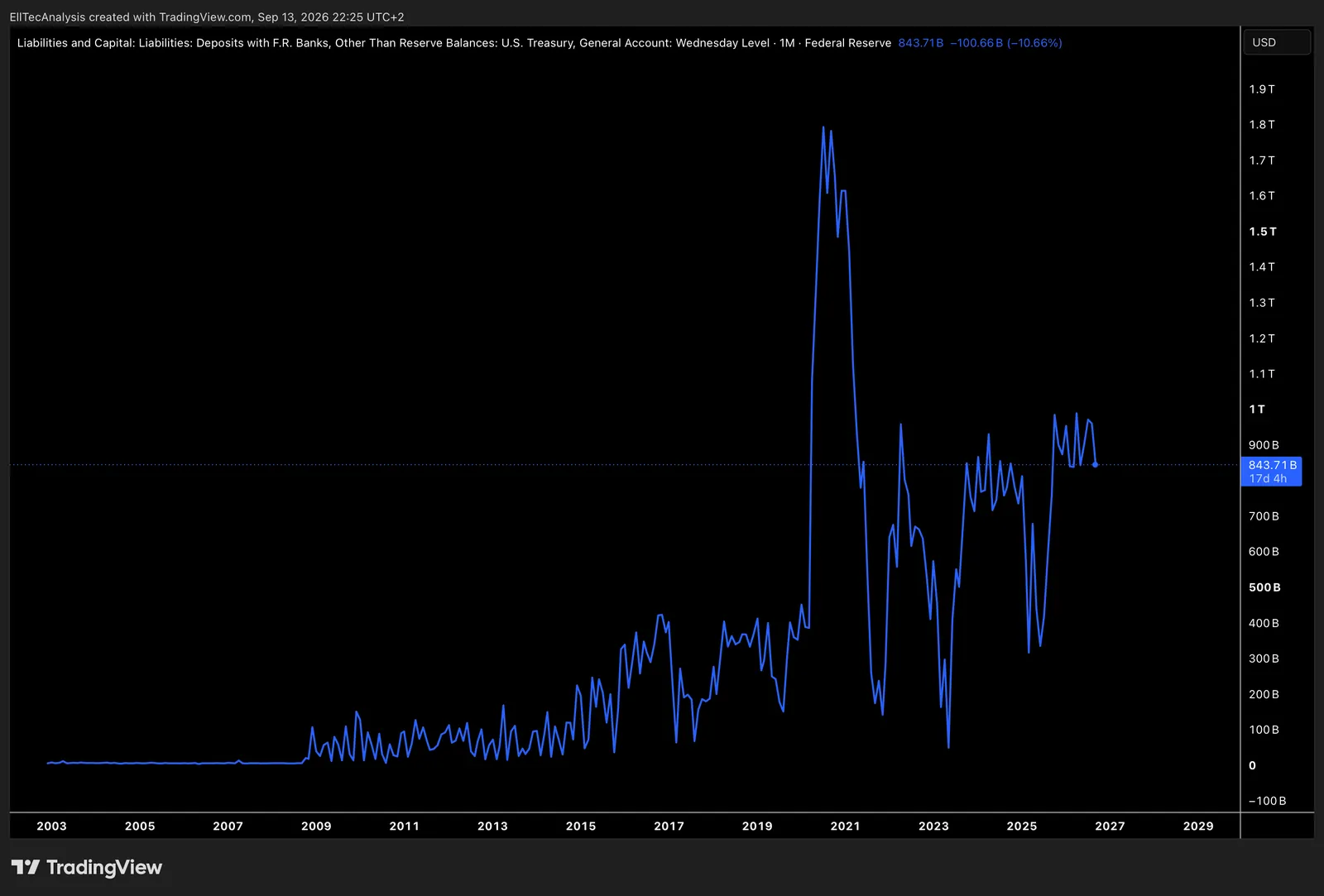This screenshot has height=896, width=1324.
Task: Click the 2027 time axis label
Action: [x=1110, y=826]
